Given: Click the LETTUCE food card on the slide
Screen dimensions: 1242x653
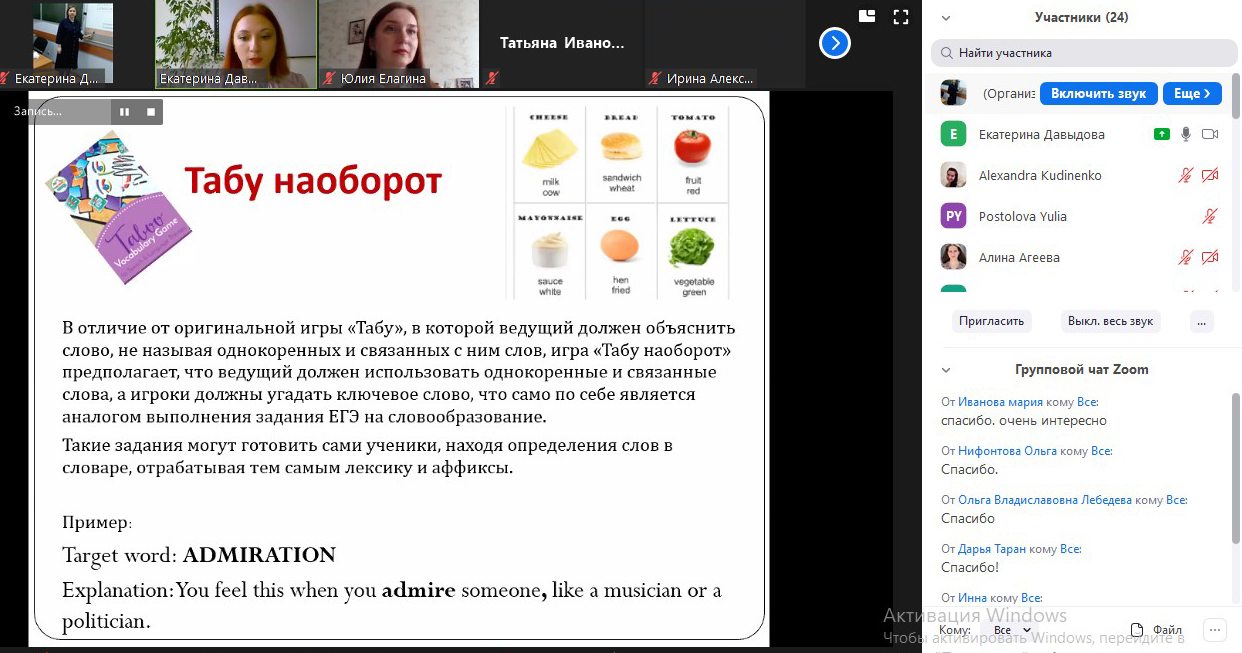Looking at the screenshot, I should point(692,253).
